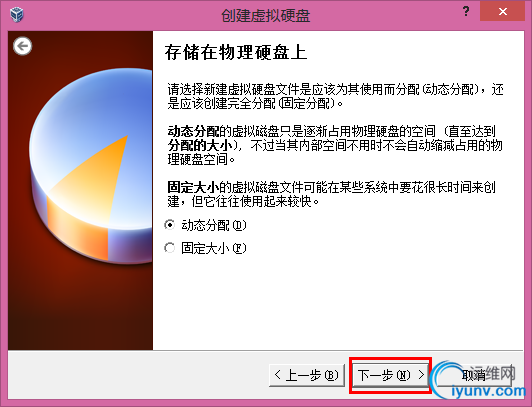The image size is (532, 407).
Task: Click the VirtualBox cube icon in title bar
Action: 16,15
